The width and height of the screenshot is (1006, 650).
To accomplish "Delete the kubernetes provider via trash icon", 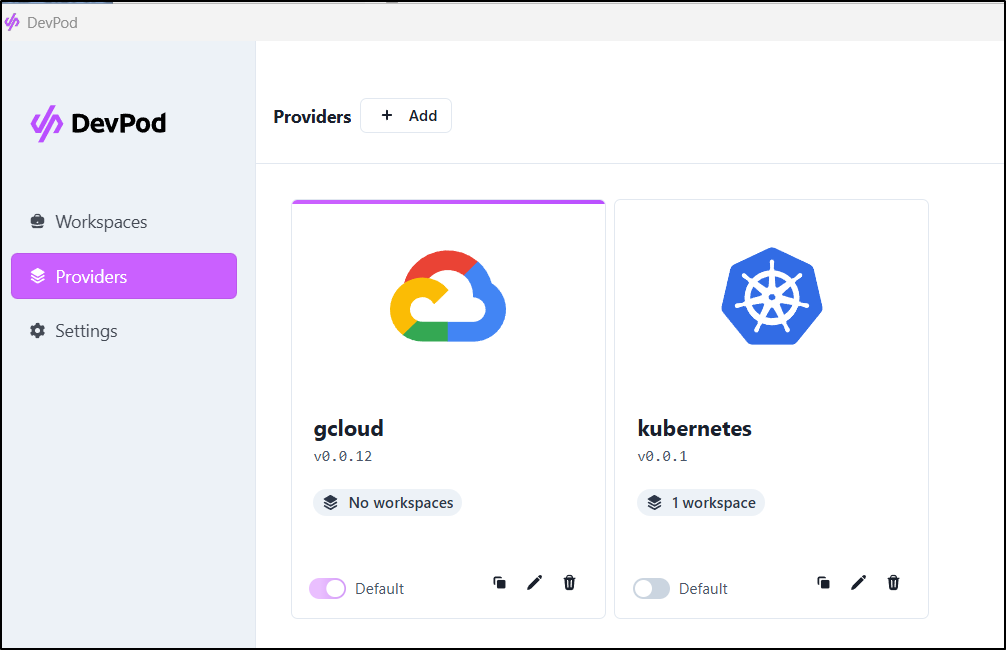I will point(893,583).
